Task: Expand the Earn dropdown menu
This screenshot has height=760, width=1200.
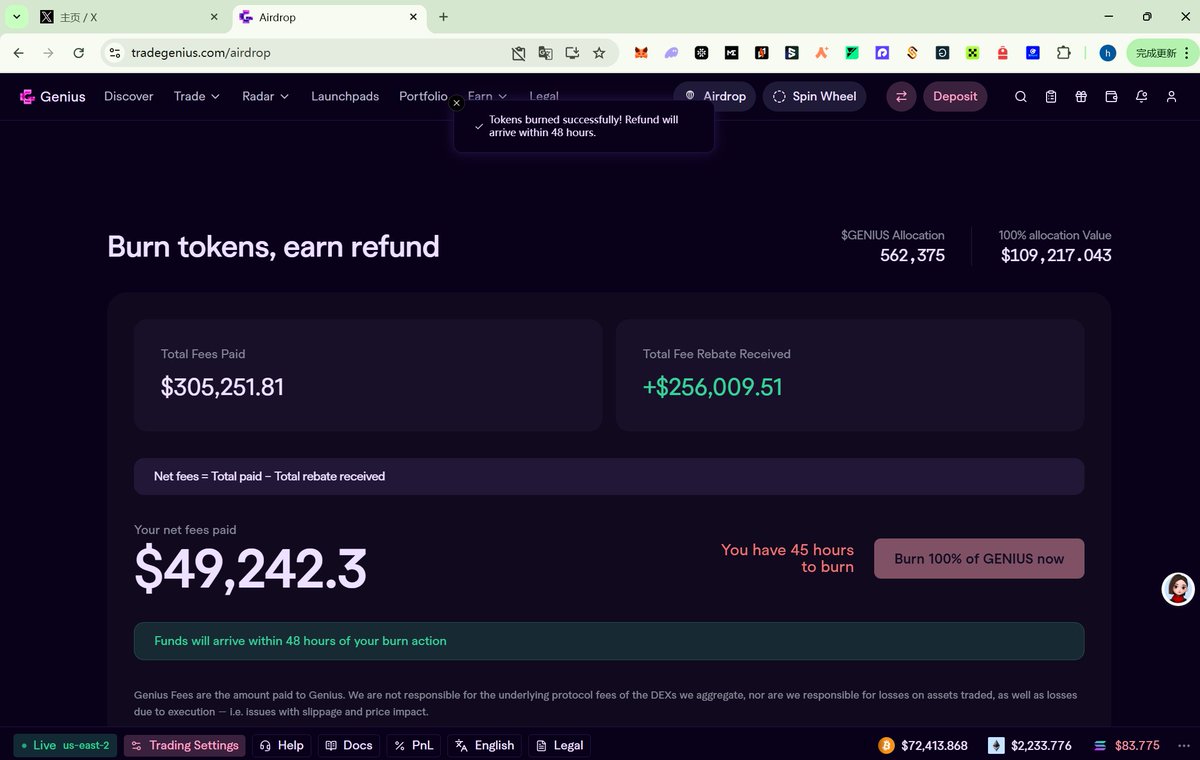Action: pos(488,96)
